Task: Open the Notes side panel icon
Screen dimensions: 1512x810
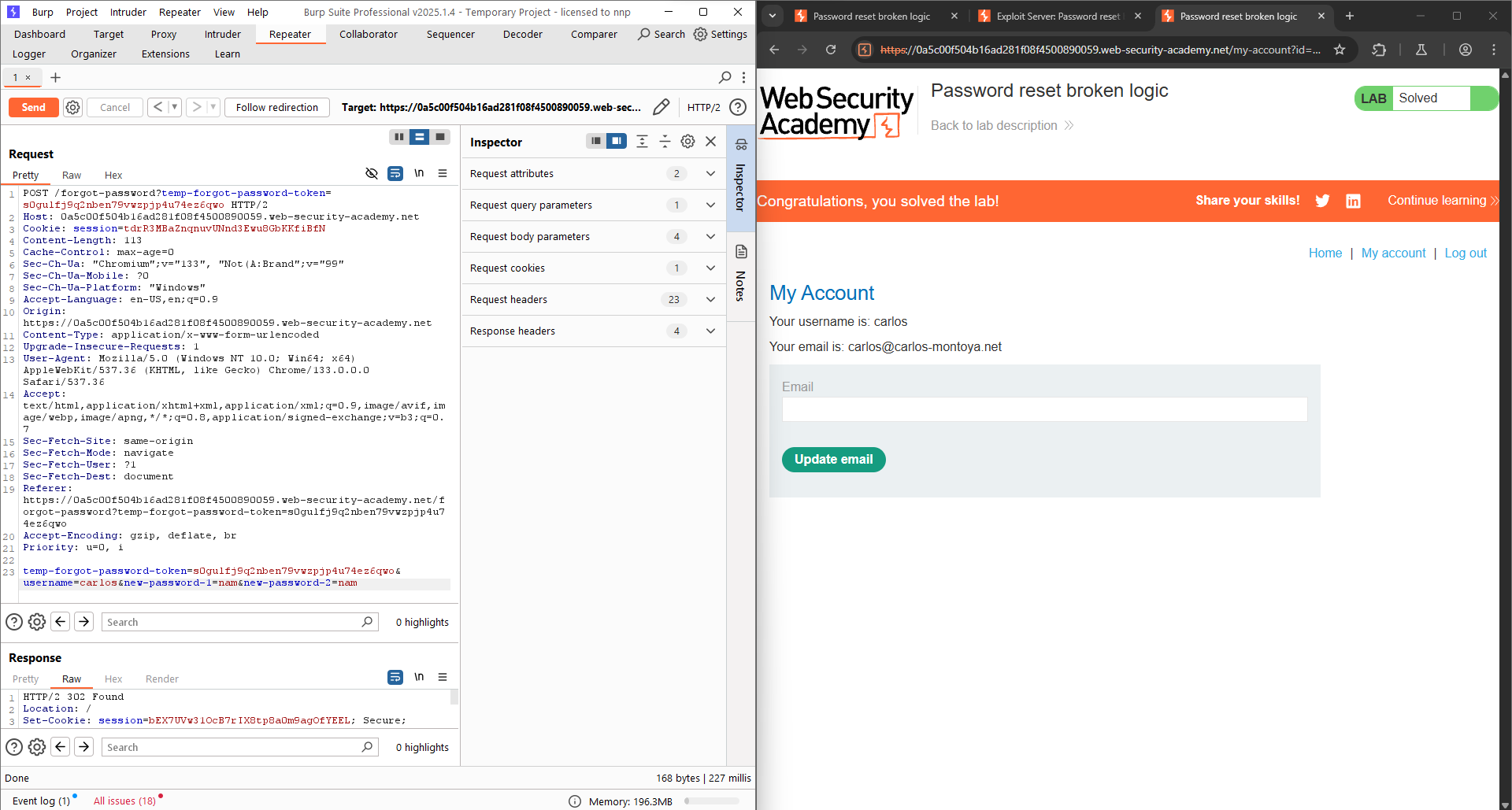Action: 741,252
